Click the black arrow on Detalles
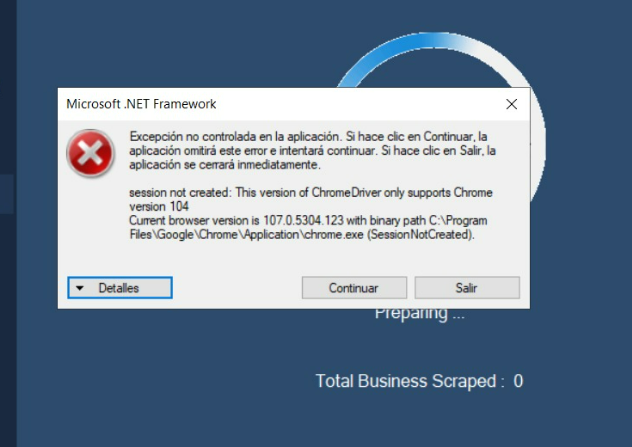The width and height of the screenshot is (632, 447). pos(80,288)
